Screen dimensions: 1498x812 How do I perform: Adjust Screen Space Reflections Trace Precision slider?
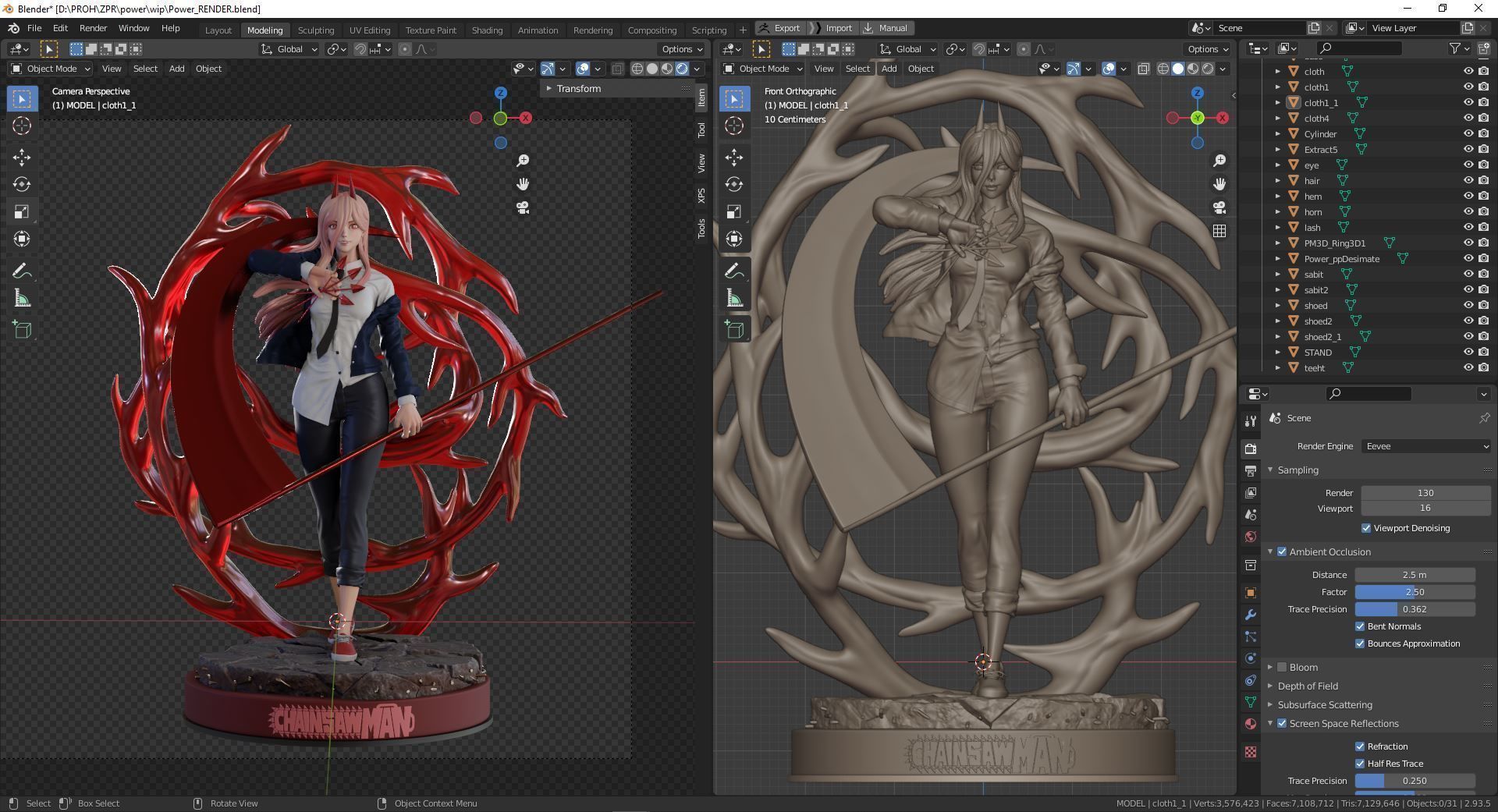[x=1415, y=781]
